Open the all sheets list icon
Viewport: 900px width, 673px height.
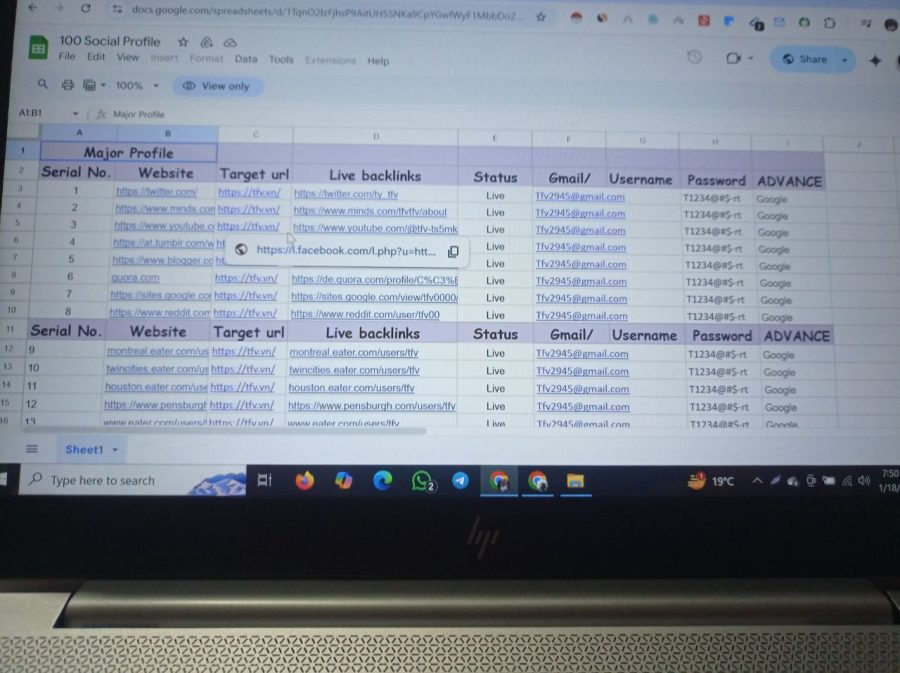point(32,449)
